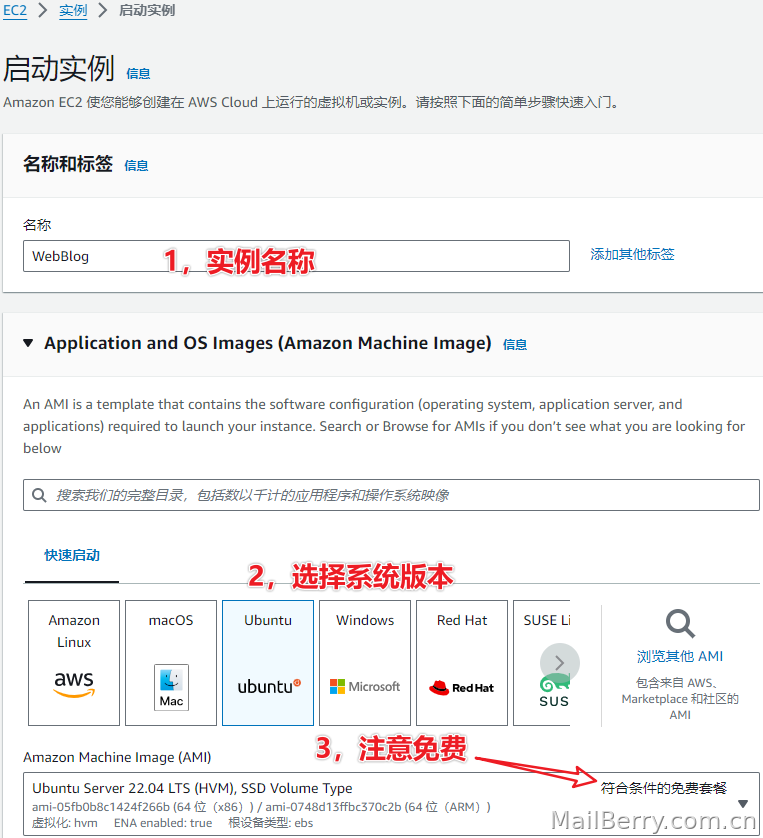
Task: Select the Red Hat AMI card
Action: (462, 663)
